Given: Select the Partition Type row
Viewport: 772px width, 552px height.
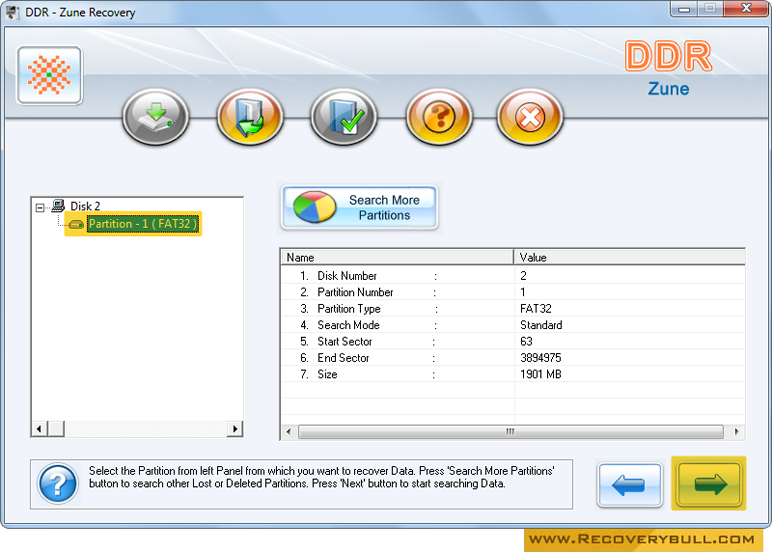Looking at the screenshot, I should 513,309.
